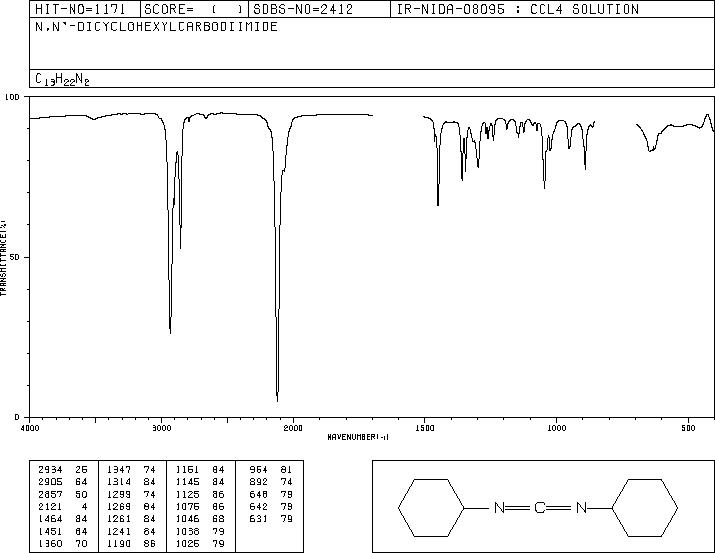
Task: Select the 2121 peak table entry
Action: click(x=63, y=506)
